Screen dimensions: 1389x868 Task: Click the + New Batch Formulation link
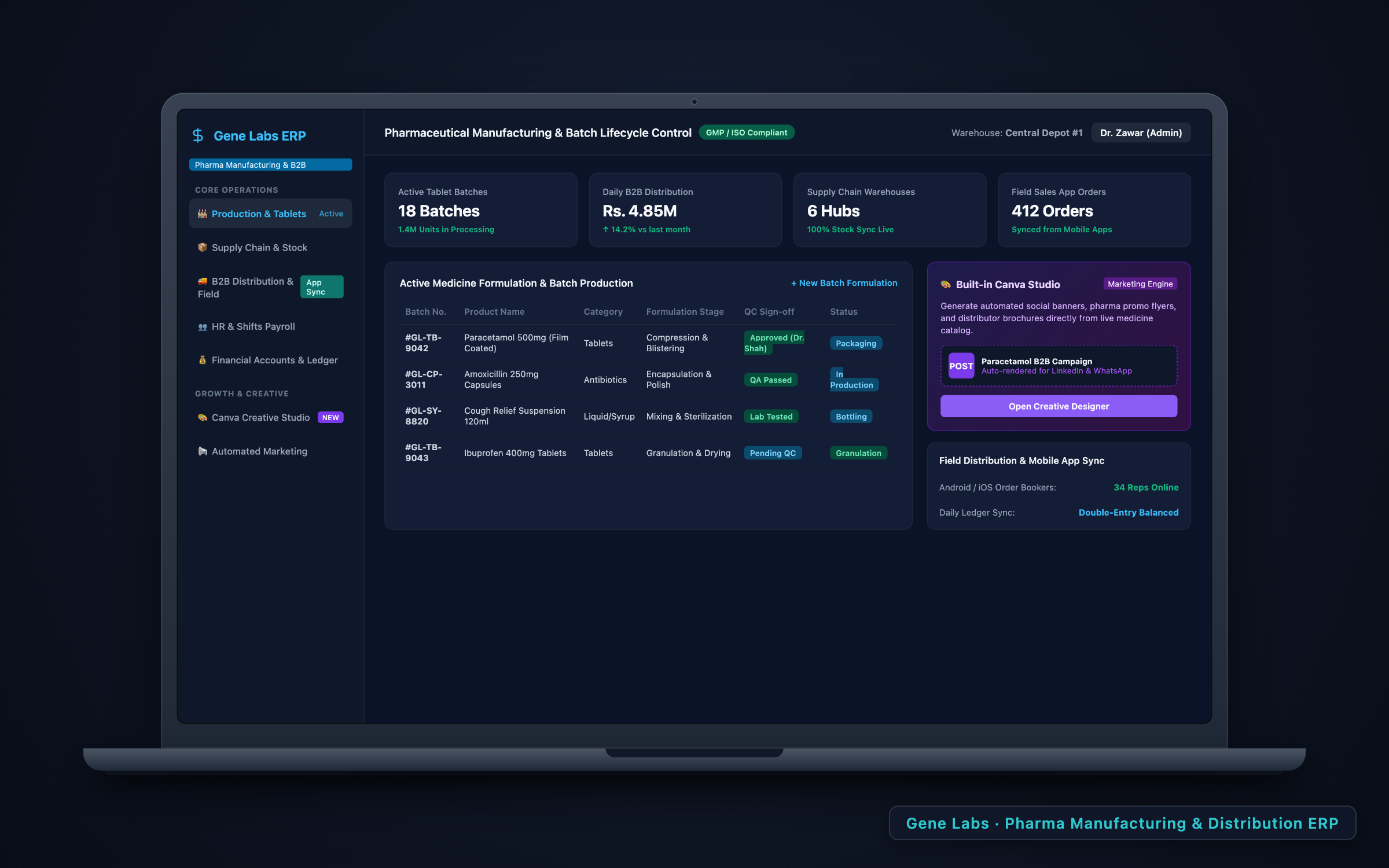click(844, 283)
